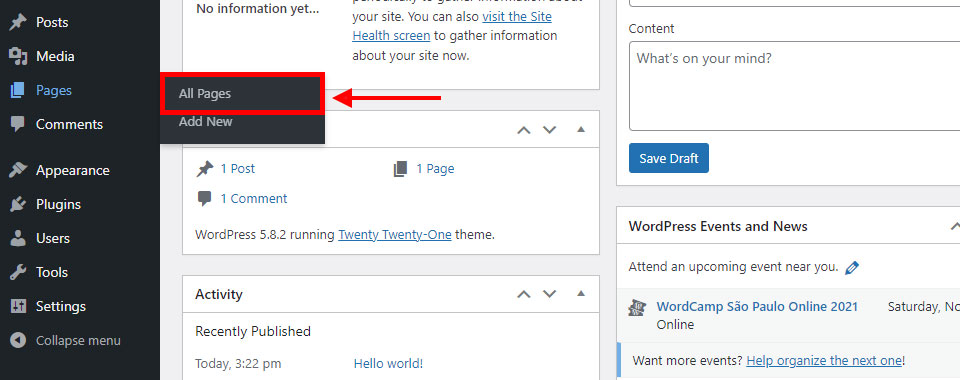Viewport: 960px width, 380px height.
Task: Click the Recently Published heading
Action: (x=253, y=332)
